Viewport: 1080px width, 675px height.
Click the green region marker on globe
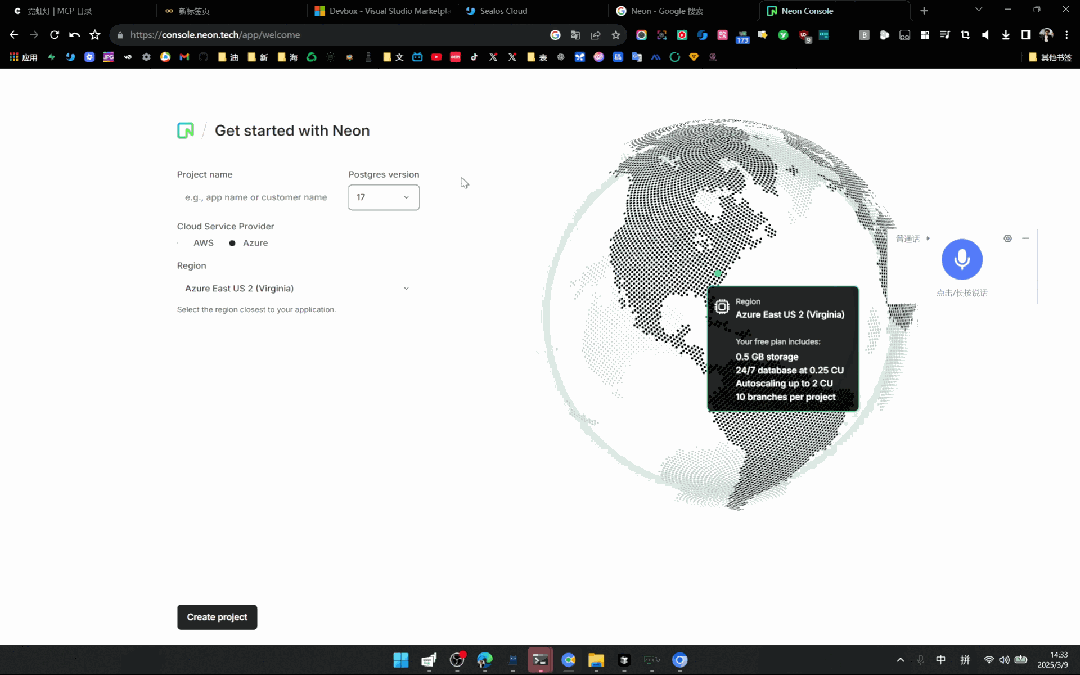coord(718,273)
